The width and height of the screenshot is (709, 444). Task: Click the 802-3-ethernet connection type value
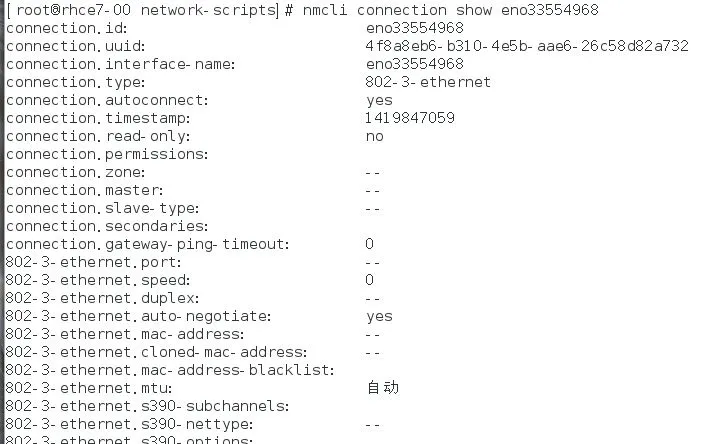(428, 82)
